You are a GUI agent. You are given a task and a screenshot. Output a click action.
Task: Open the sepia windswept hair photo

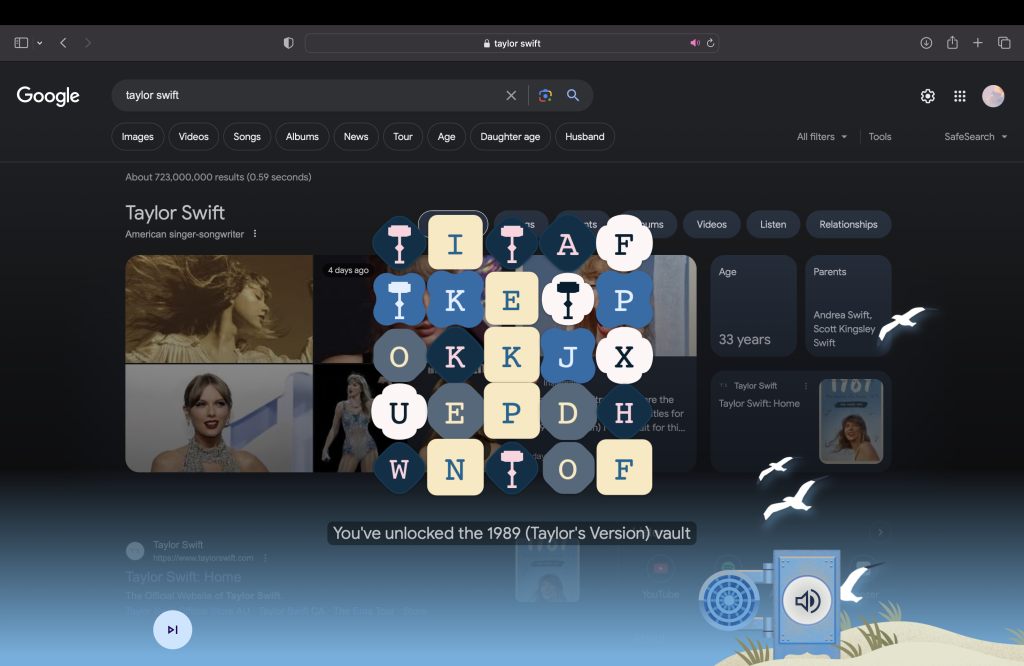[x=219, y=309]
